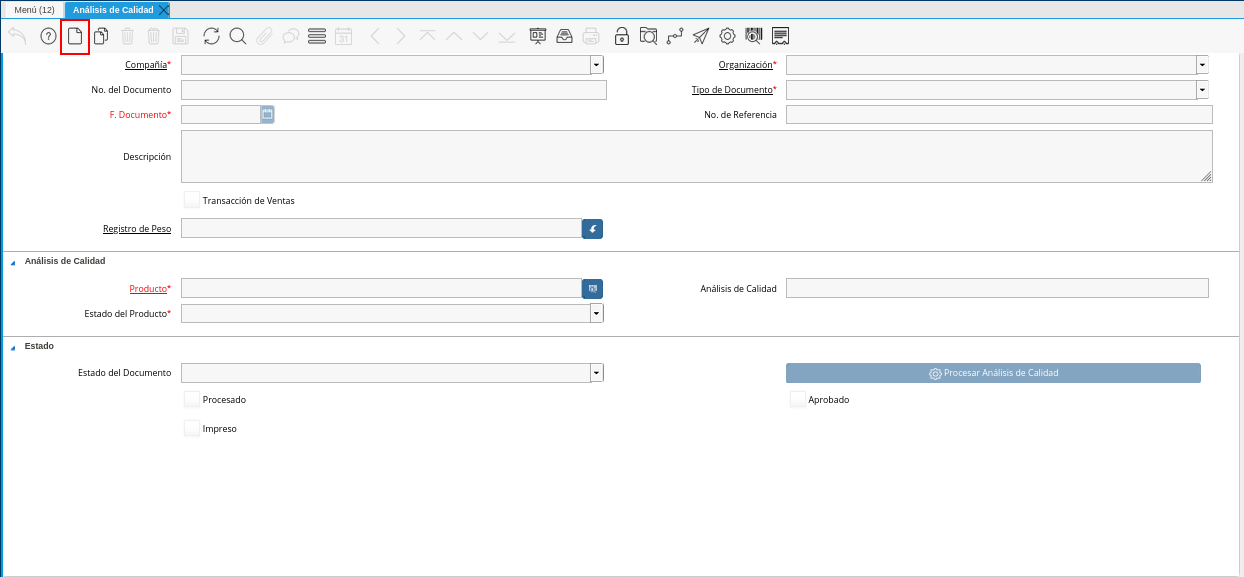
Task: Check the Procesado checkbox
Action: (192, 399)
